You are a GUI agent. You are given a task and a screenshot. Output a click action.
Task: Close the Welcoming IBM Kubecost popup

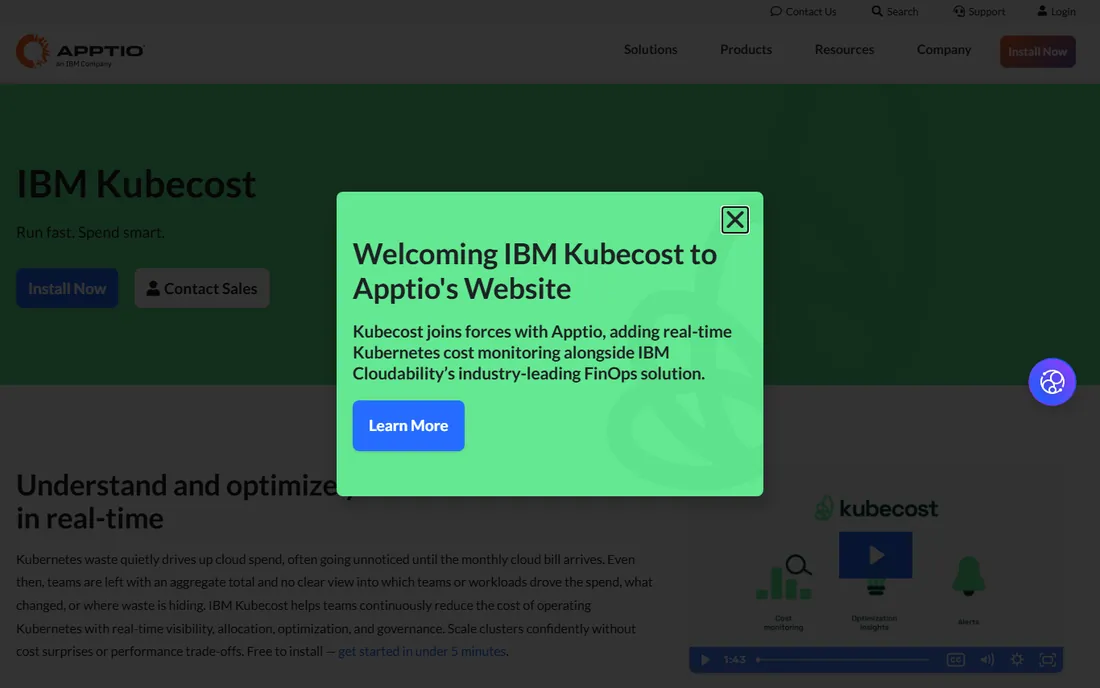[x=735, y=220]
